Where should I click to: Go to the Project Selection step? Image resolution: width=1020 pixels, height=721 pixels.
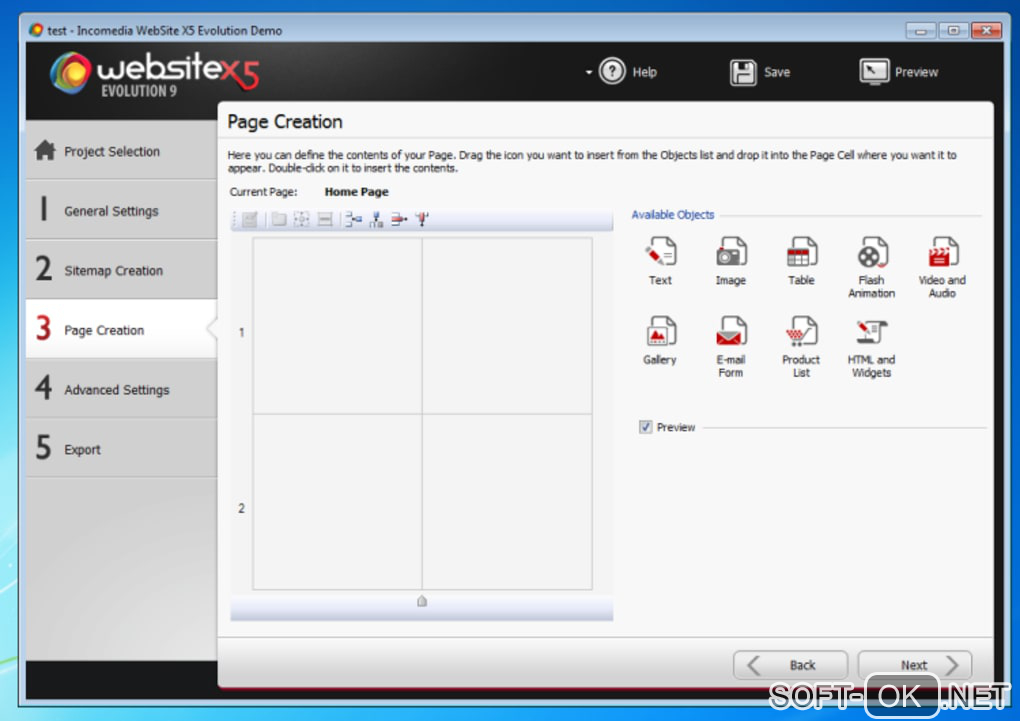click(122, 151)
